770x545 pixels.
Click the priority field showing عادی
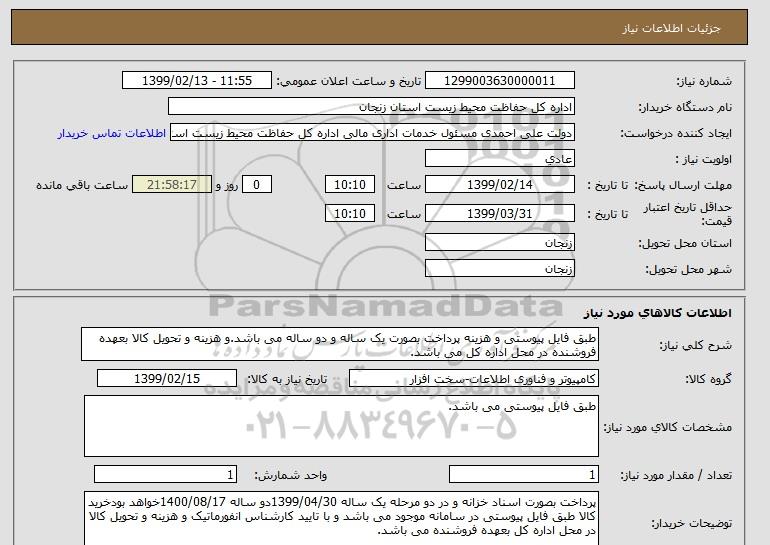499,159
